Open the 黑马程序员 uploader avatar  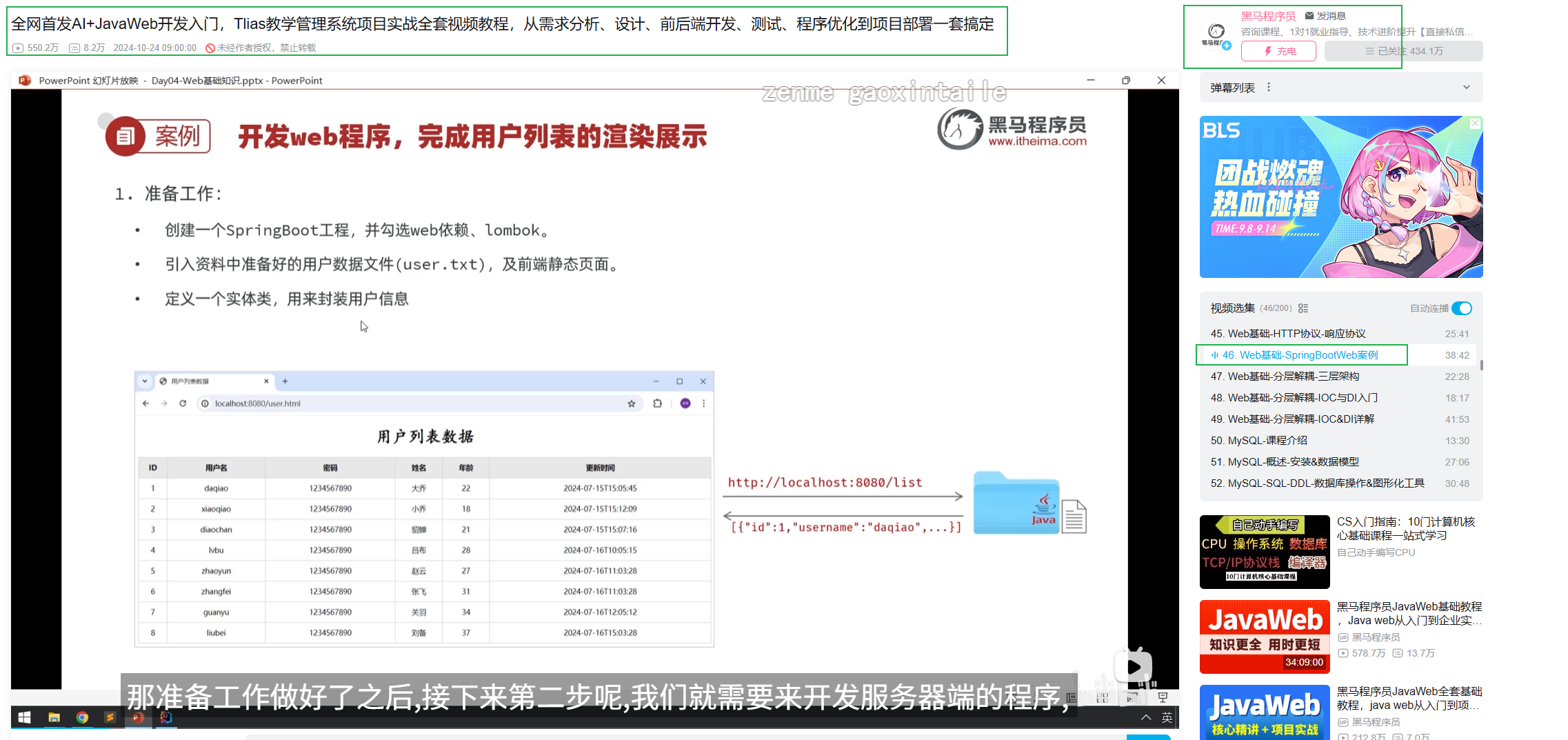click(1216, 32)
